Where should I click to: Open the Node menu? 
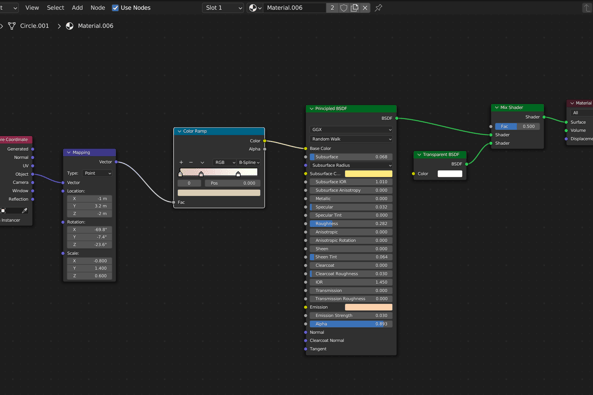[98, 8]
